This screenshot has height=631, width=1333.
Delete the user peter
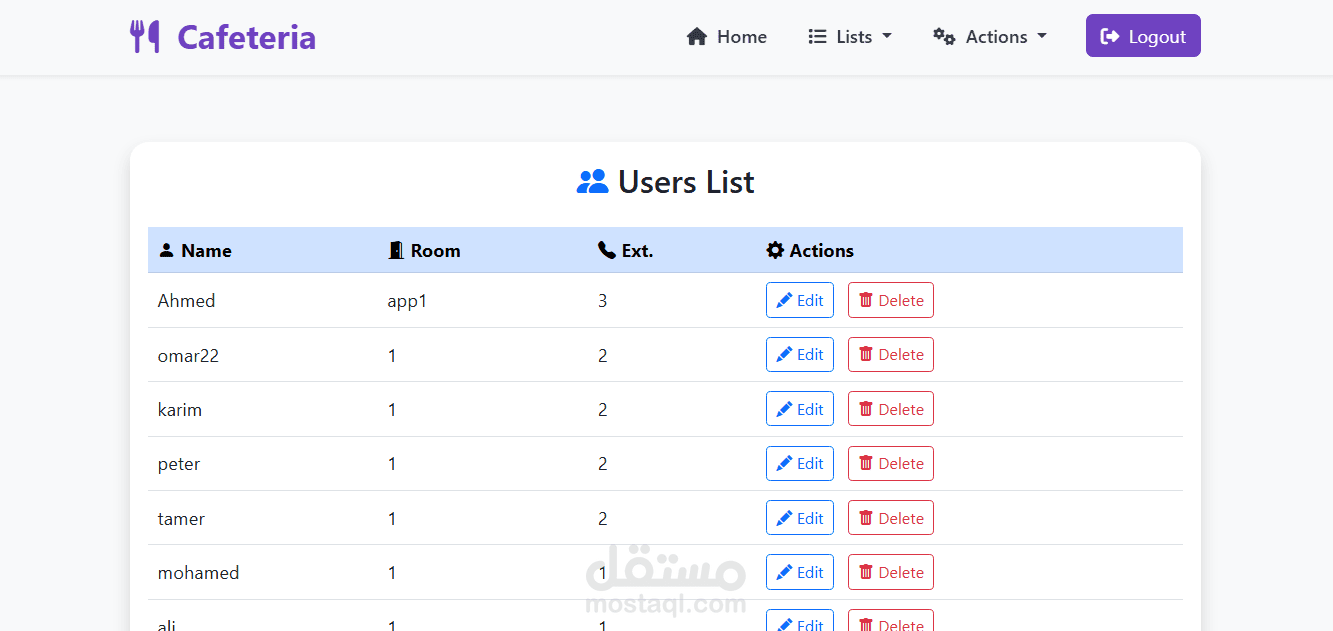891,463
